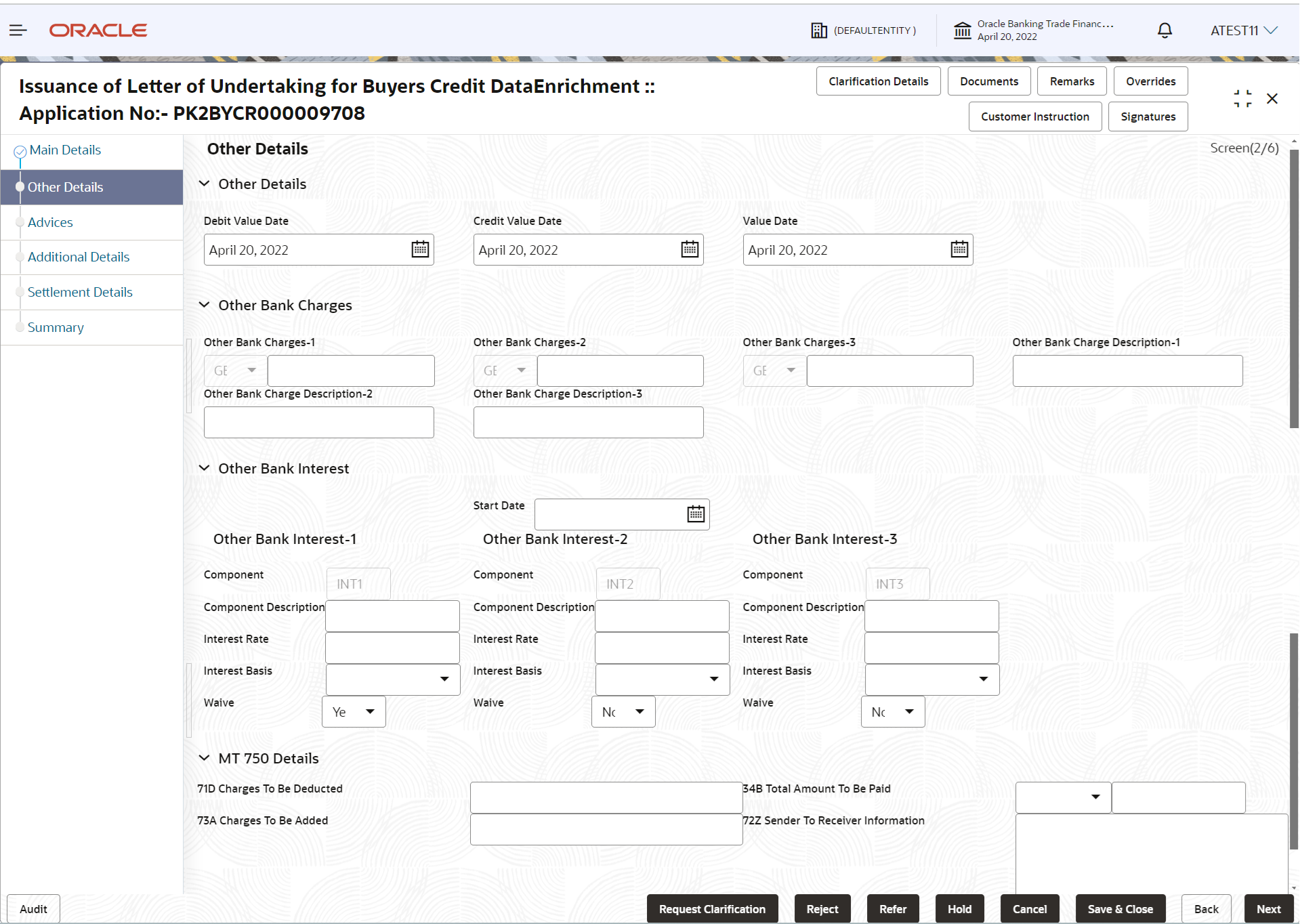Open the Credit Value Date calendar picker
Screen dimensions: 1300x924
pyautogui.click(x=690, y=249)
